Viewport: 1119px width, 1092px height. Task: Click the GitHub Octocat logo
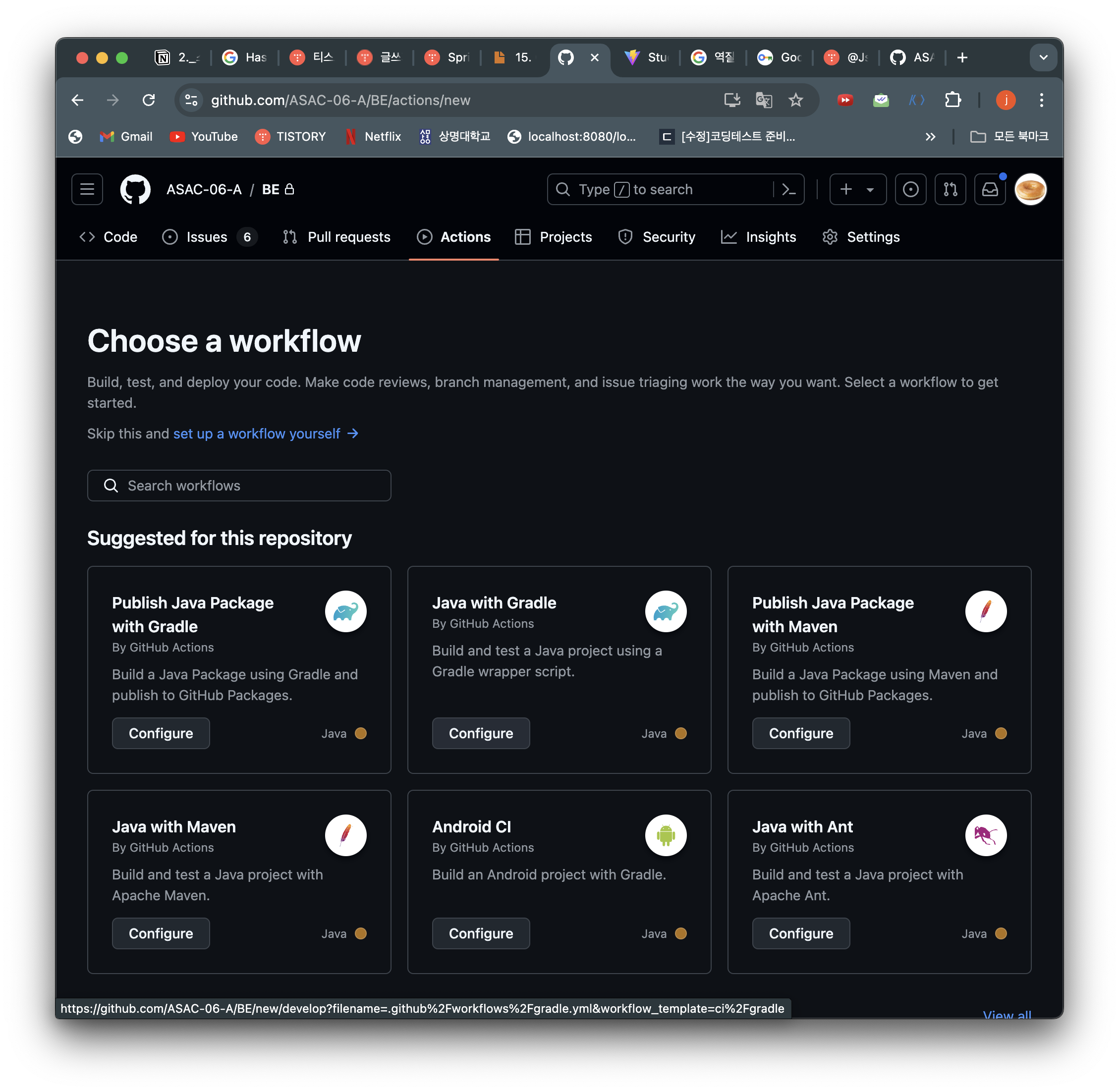point(135,189)
